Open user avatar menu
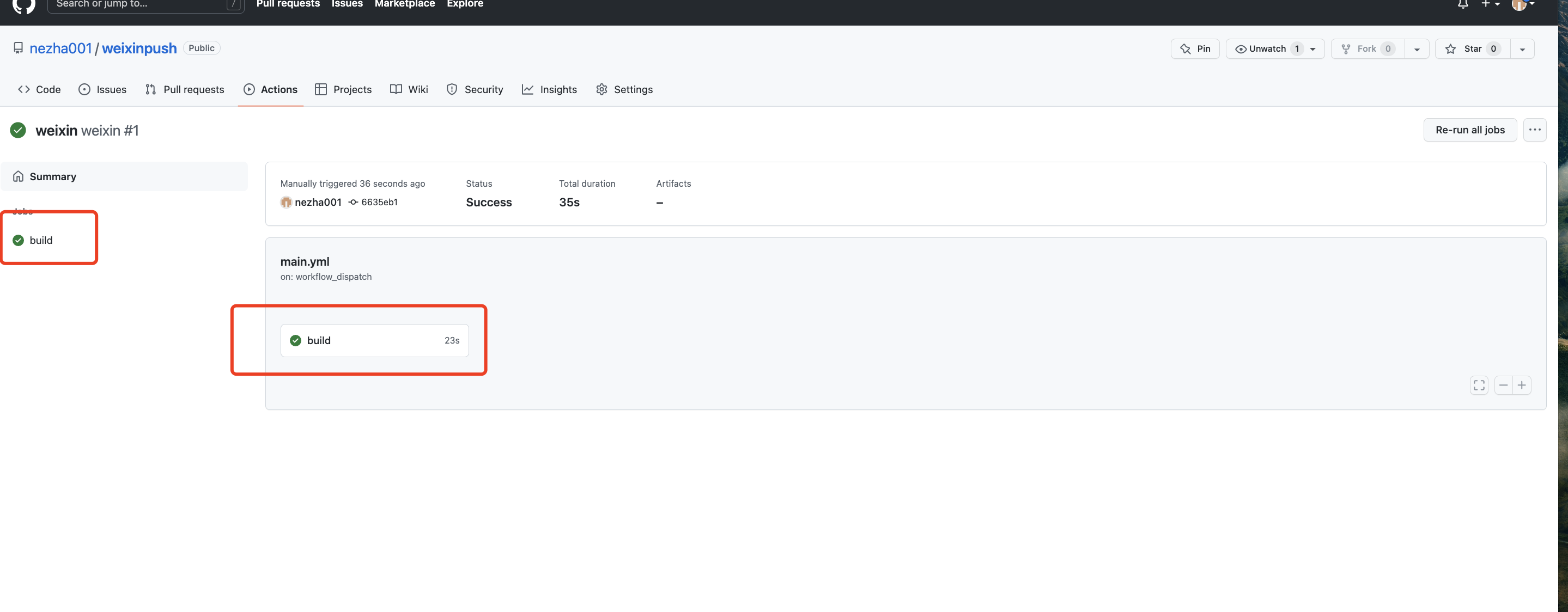This screenshot has height=612, width=1568. click(1522, 4)
